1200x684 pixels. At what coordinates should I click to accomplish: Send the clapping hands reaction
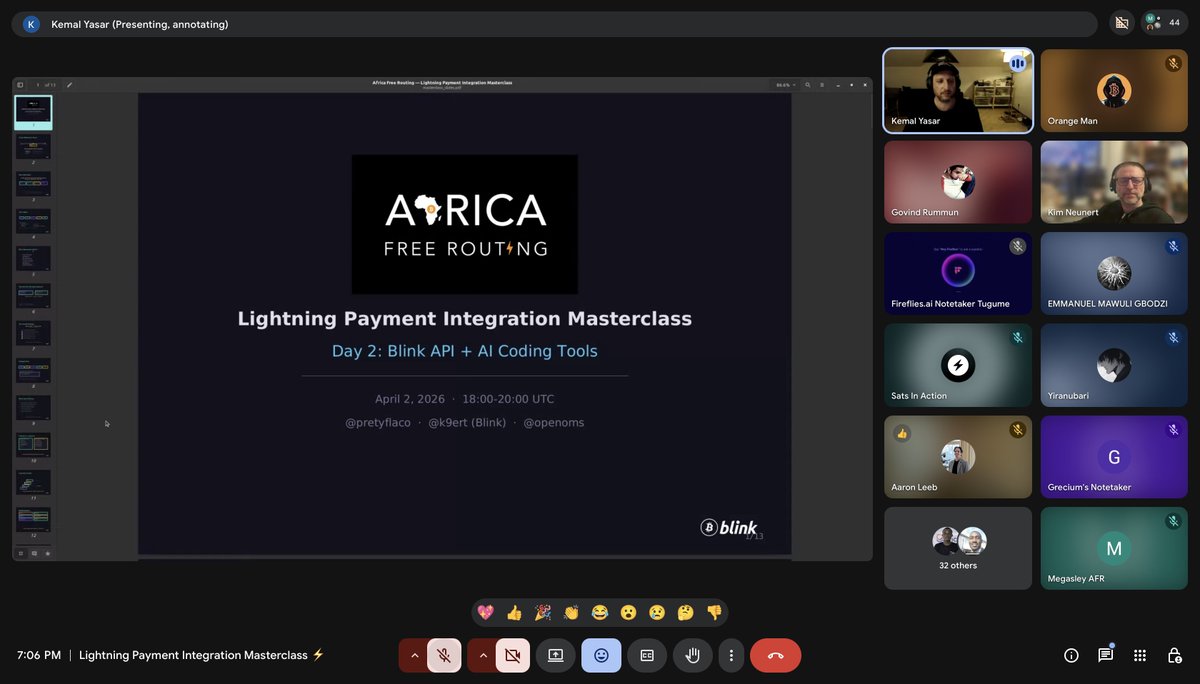(x=572, y=612)
